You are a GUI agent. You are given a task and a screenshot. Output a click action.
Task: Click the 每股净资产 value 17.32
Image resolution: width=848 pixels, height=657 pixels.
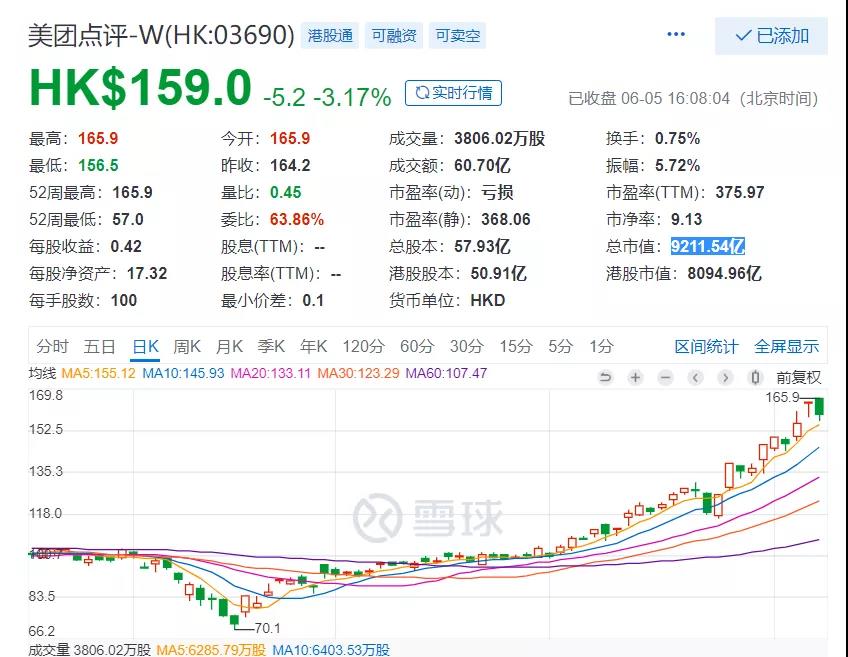(x=147, y=274)
